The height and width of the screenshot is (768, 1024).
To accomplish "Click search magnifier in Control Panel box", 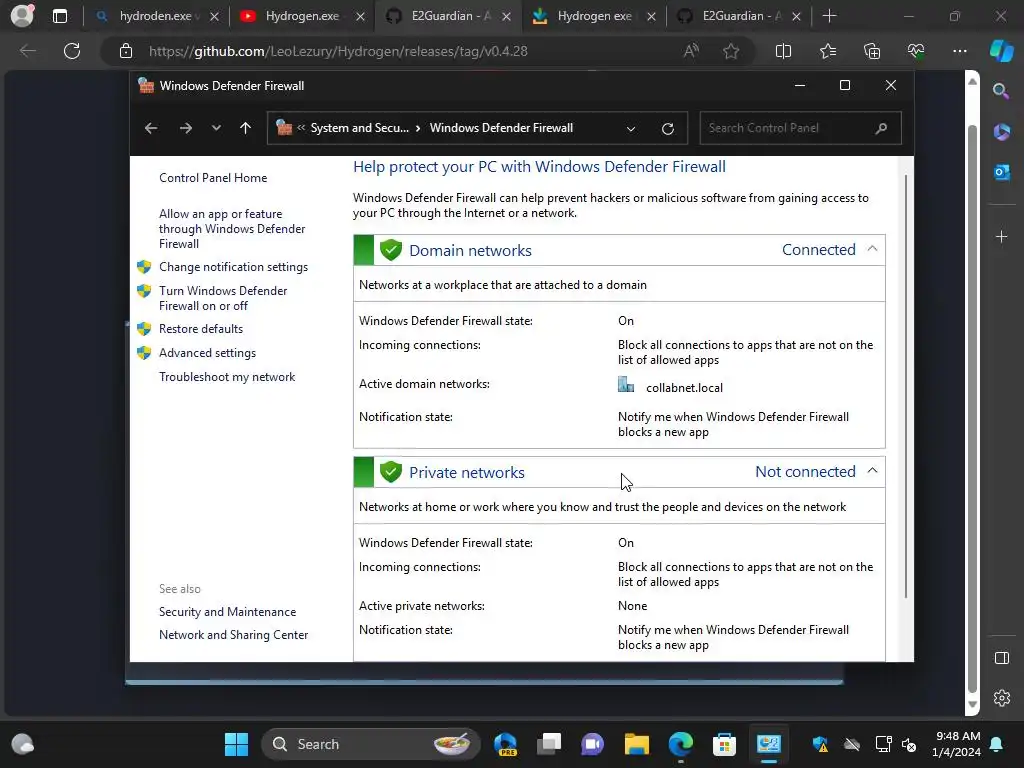I will [x=881, y=128].
